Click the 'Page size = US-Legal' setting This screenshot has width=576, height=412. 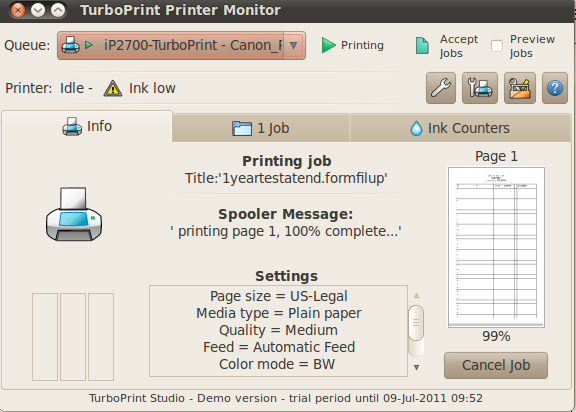(278, 296)
